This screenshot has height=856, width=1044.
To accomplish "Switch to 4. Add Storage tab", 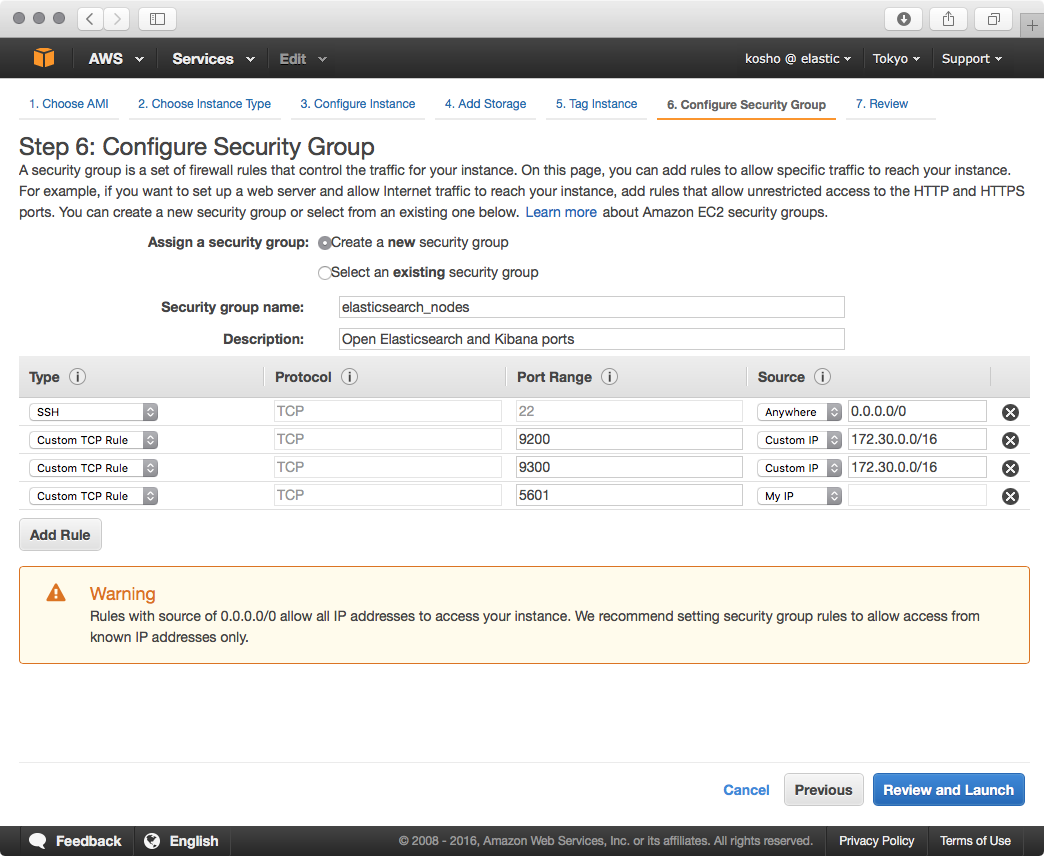I will 485,104.
